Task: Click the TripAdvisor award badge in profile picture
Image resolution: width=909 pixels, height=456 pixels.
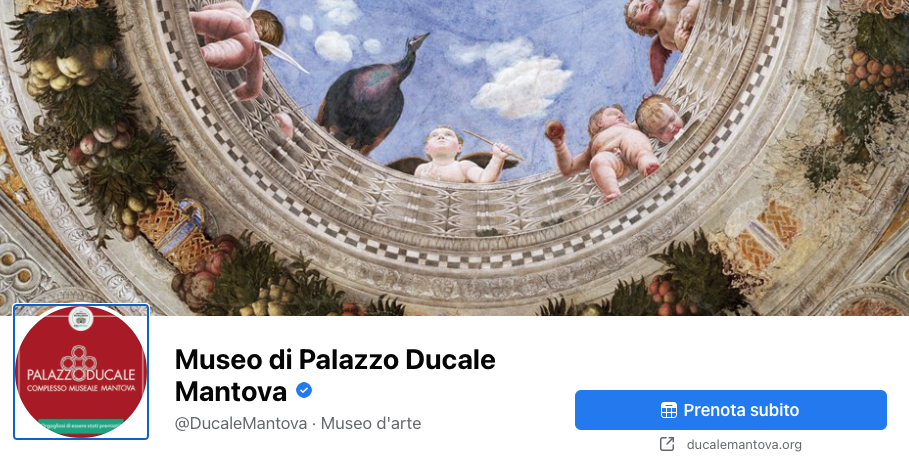Action: (81, 319)
